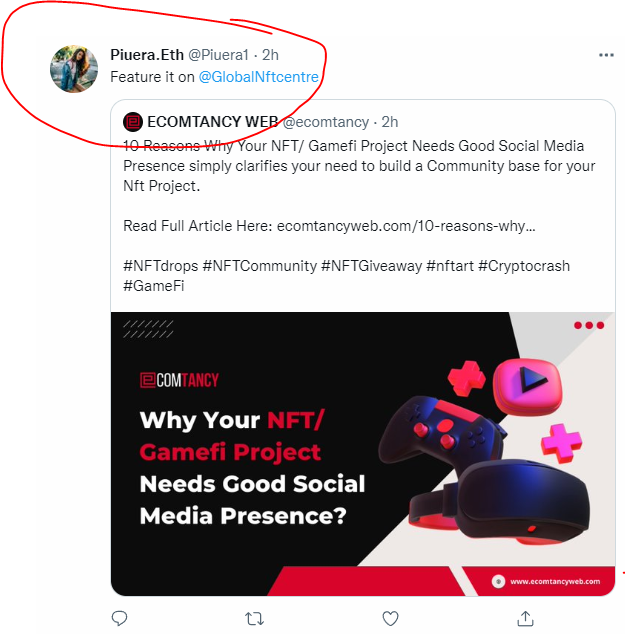Open the #NFTGiveaway hashtag

[x=372, y=266]
